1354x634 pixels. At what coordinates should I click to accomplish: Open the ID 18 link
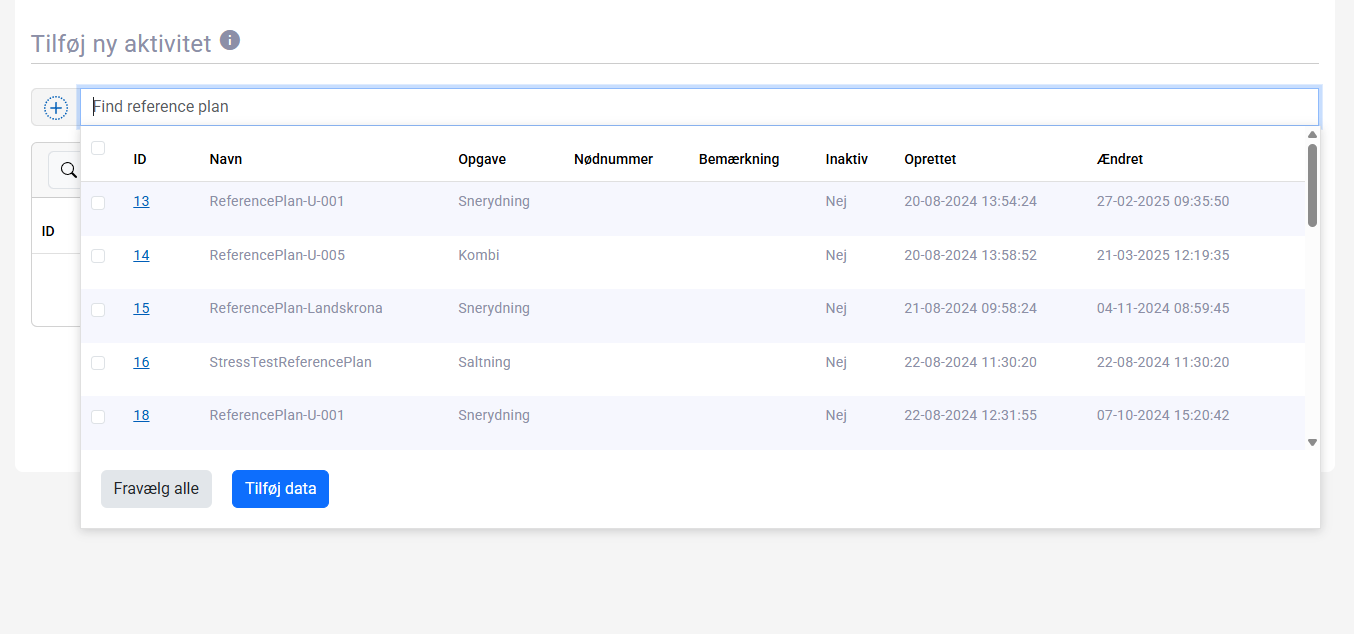pos(141,415)
